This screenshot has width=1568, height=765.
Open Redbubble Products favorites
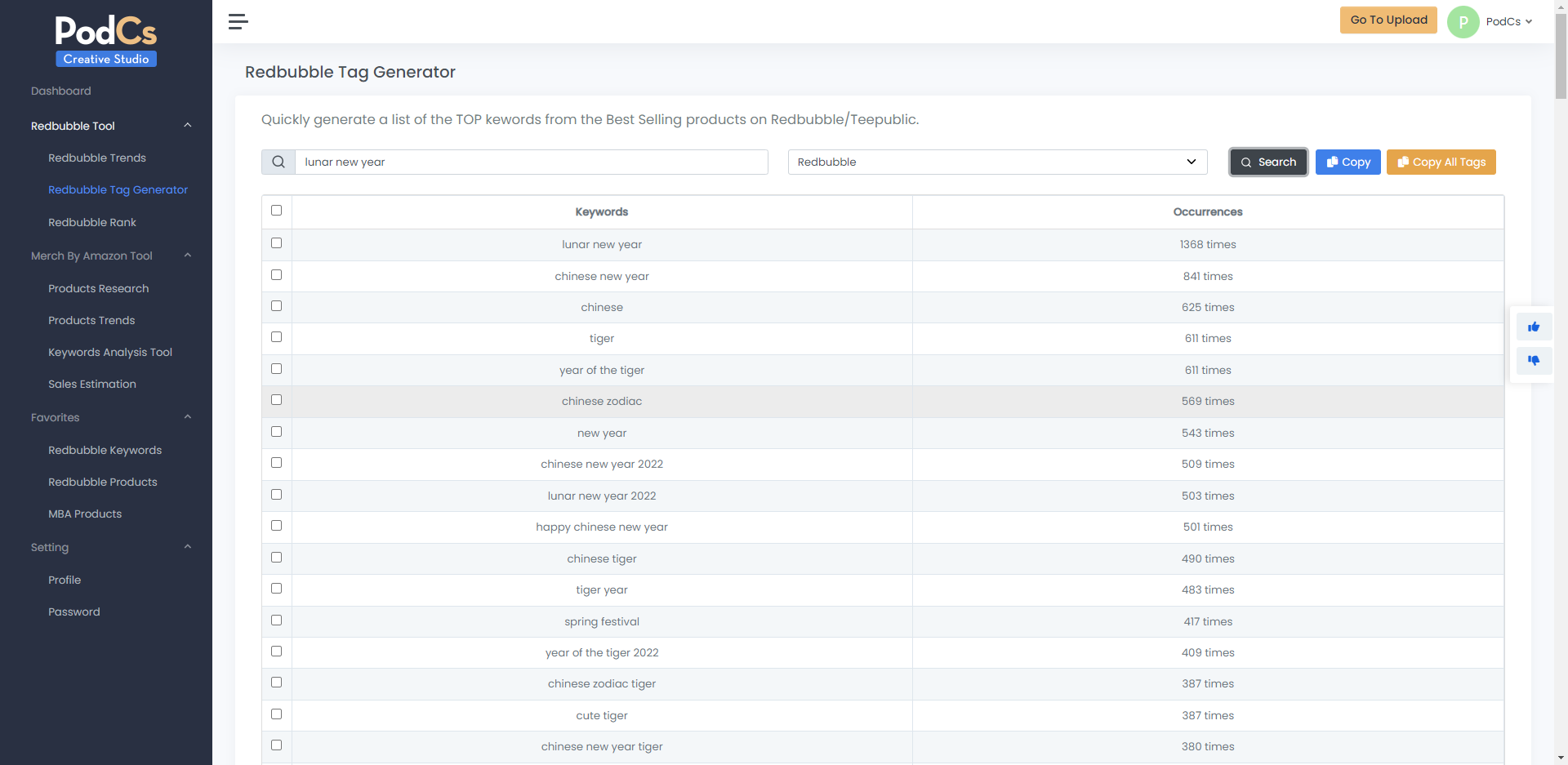pyautogui.click(x=103, y=482)
